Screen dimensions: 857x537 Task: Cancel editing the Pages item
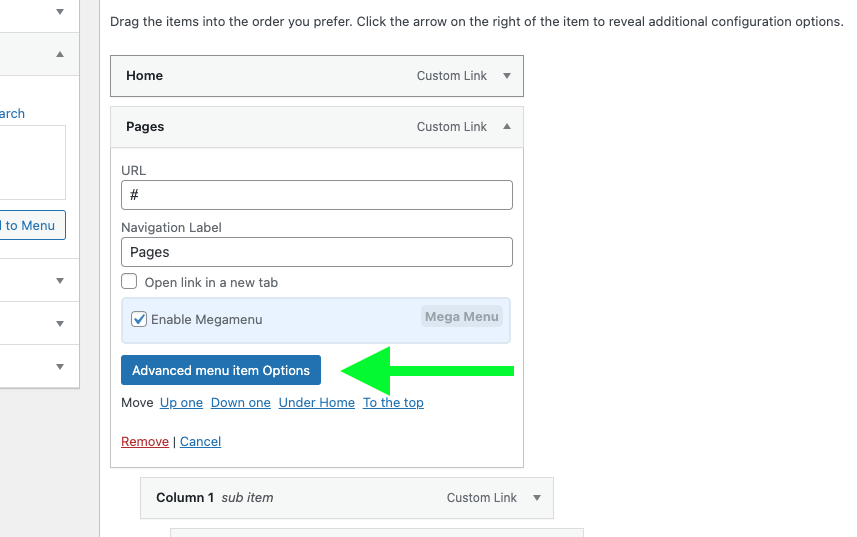coord(200,441)
